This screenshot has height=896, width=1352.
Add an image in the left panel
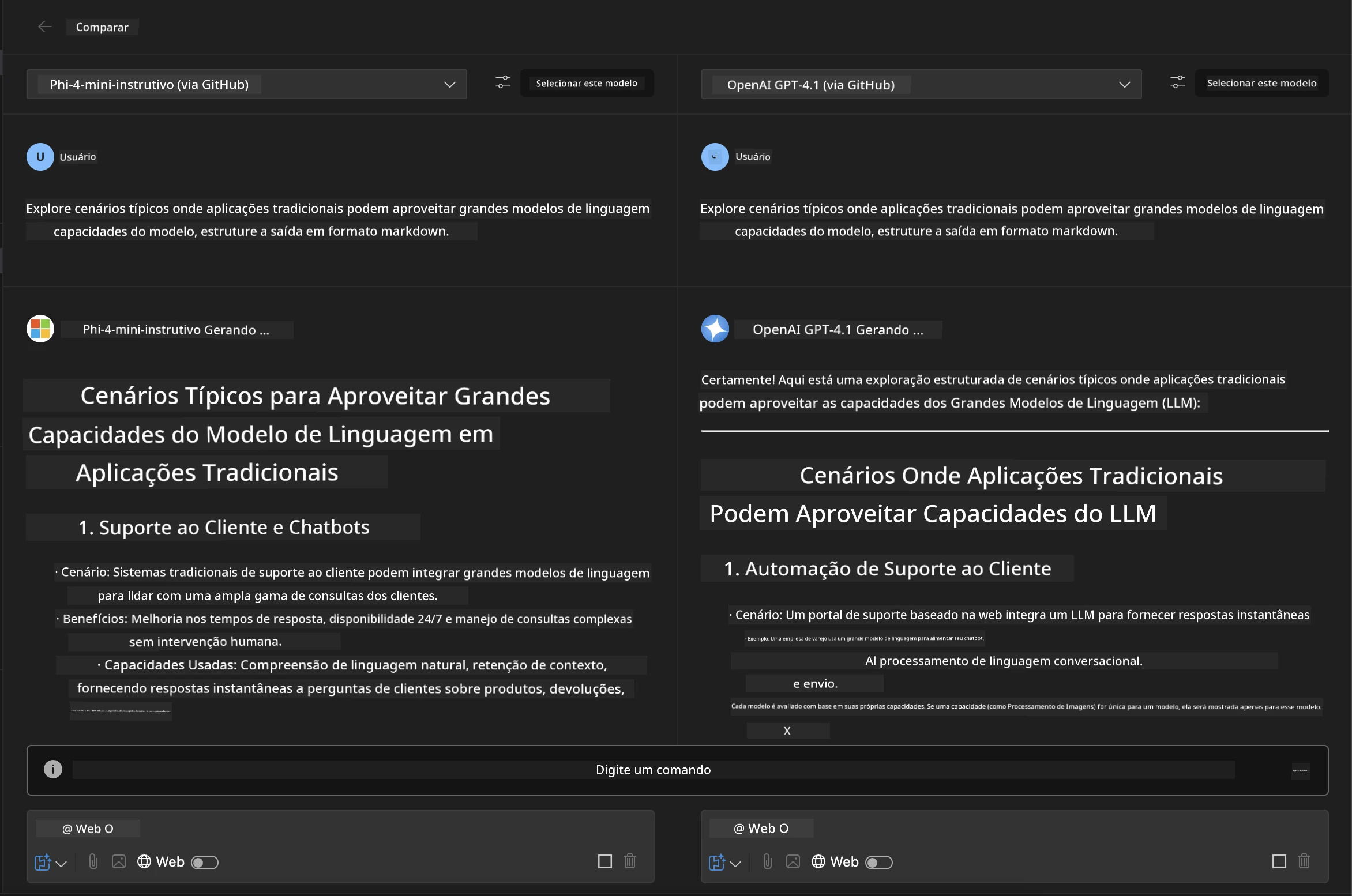[x=119, y=861]
